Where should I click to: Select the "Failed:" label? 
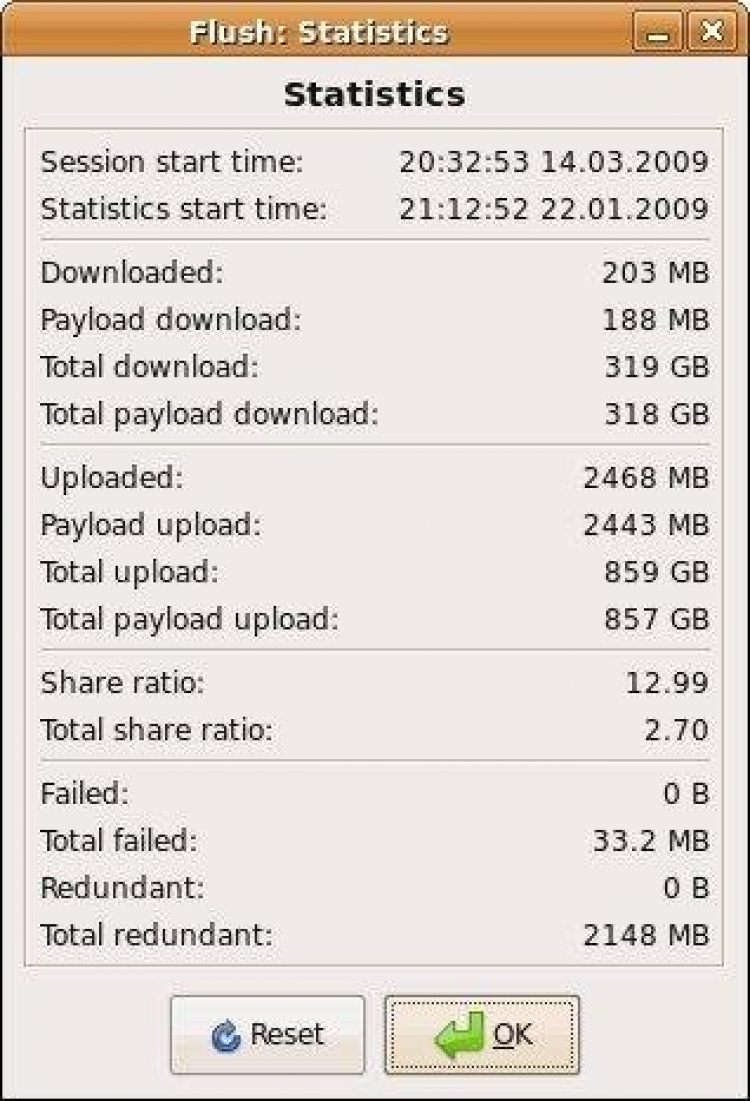(85, 793)
